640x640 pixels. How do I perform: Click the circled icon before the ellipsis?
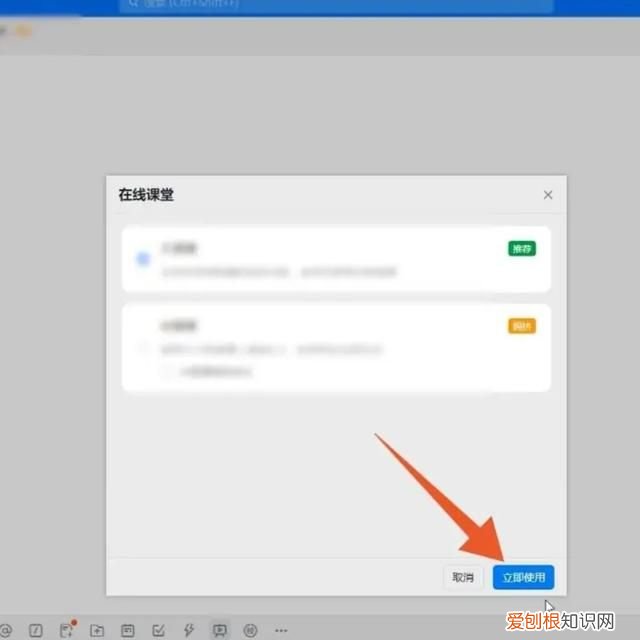point(250,631)
